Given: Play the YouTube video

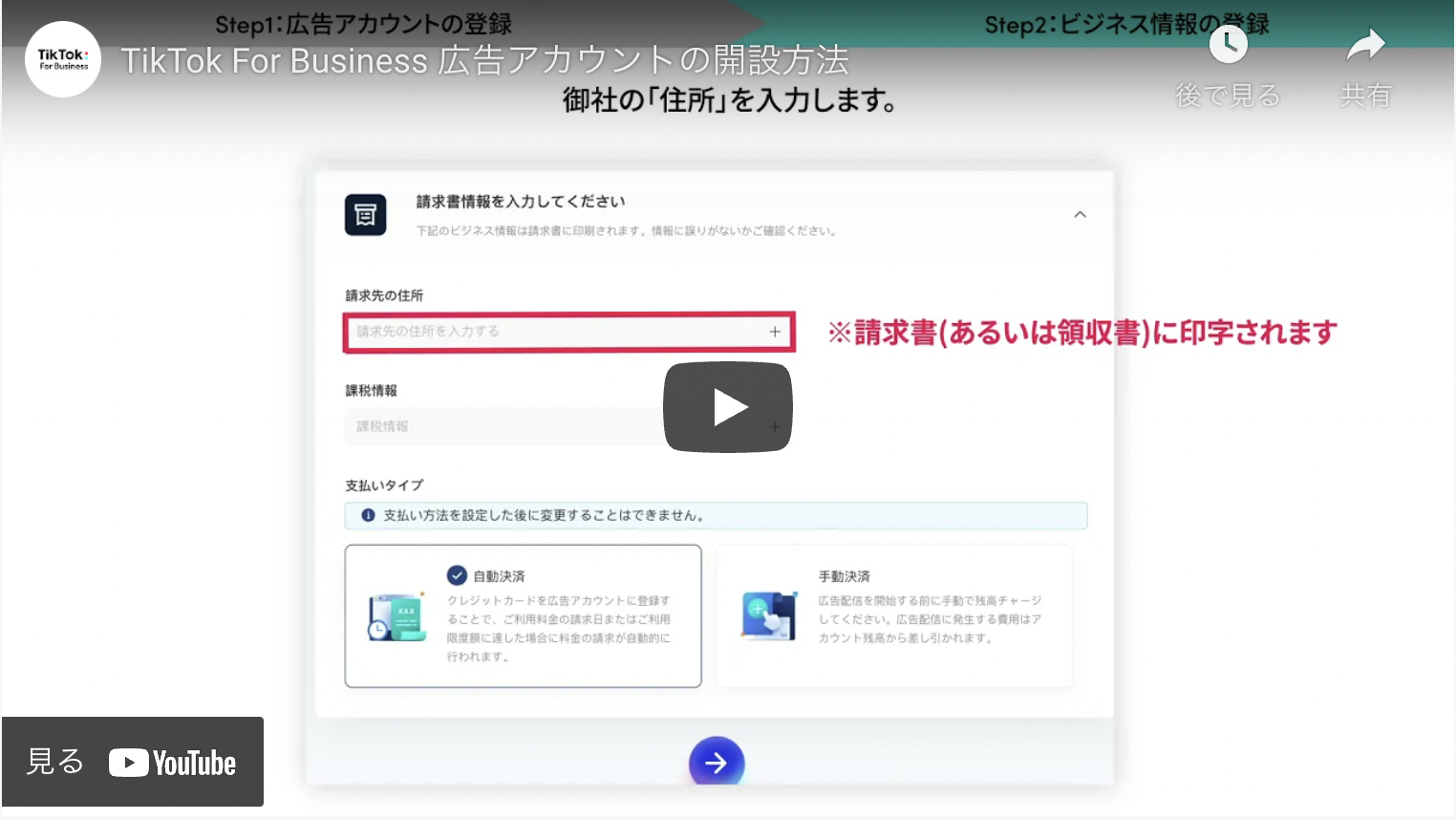Looking at the screenshot, I should tap(728, 407).
